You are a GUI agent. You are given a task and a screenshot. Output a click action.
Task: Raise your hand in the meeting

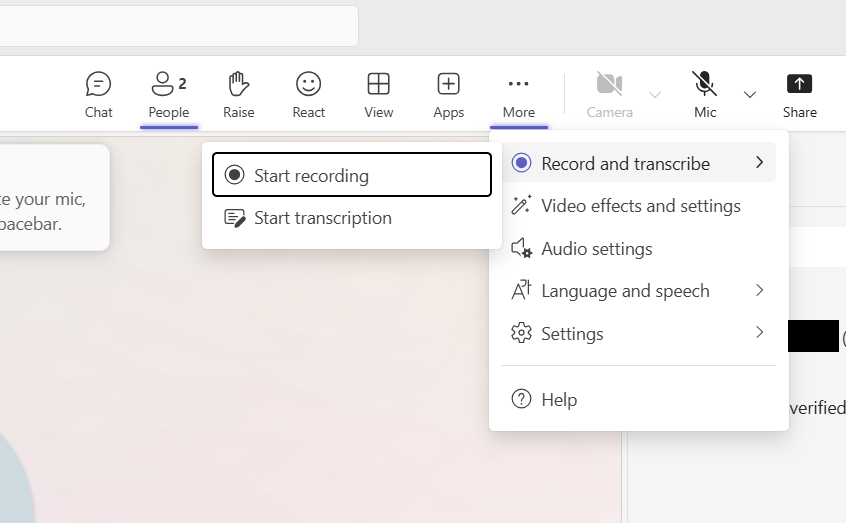(238, 95)
